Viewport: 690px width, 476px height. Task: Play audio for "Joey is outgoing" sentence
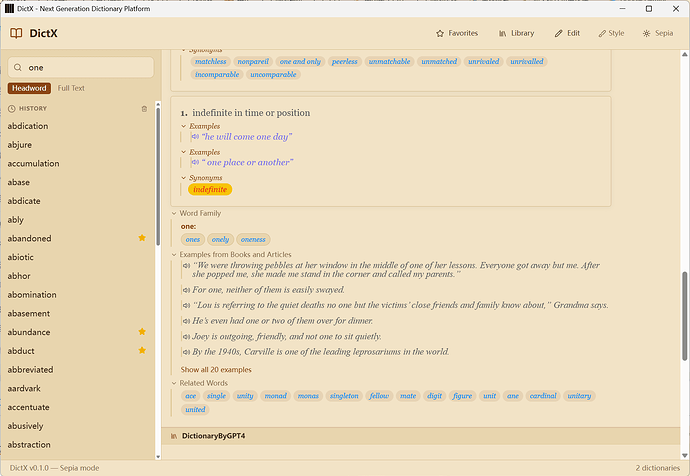(x=187, y=337)
